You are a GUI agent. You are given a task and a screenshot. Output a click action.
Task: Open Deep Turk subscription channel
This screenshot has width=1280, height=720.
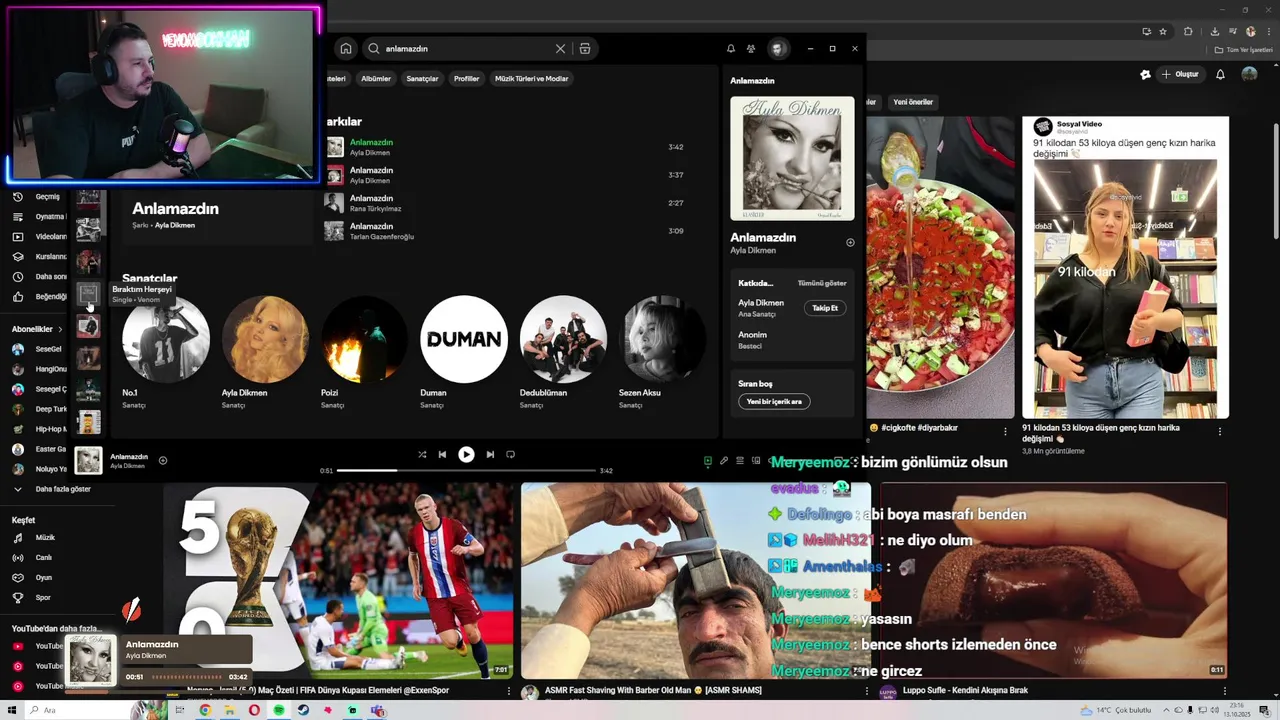tap(38, 409)
